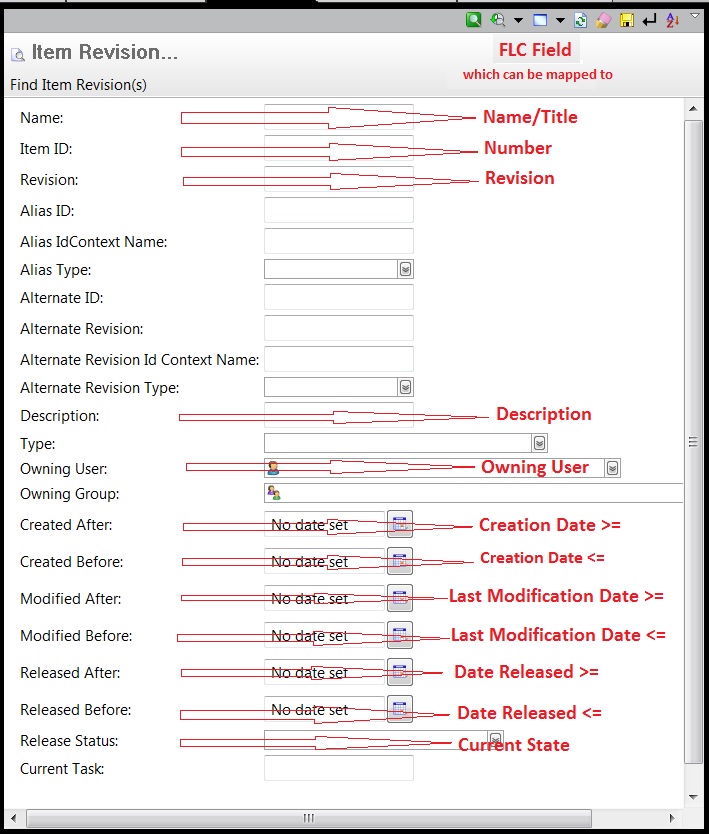Click the Alias IdContext Name input field
709x834 pixels.
point(339,241)
